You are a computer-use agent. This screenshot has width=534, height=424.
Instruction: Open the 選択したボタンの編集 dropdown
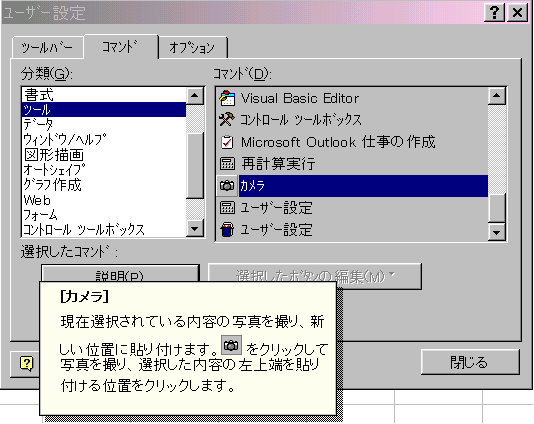[315, 276]
